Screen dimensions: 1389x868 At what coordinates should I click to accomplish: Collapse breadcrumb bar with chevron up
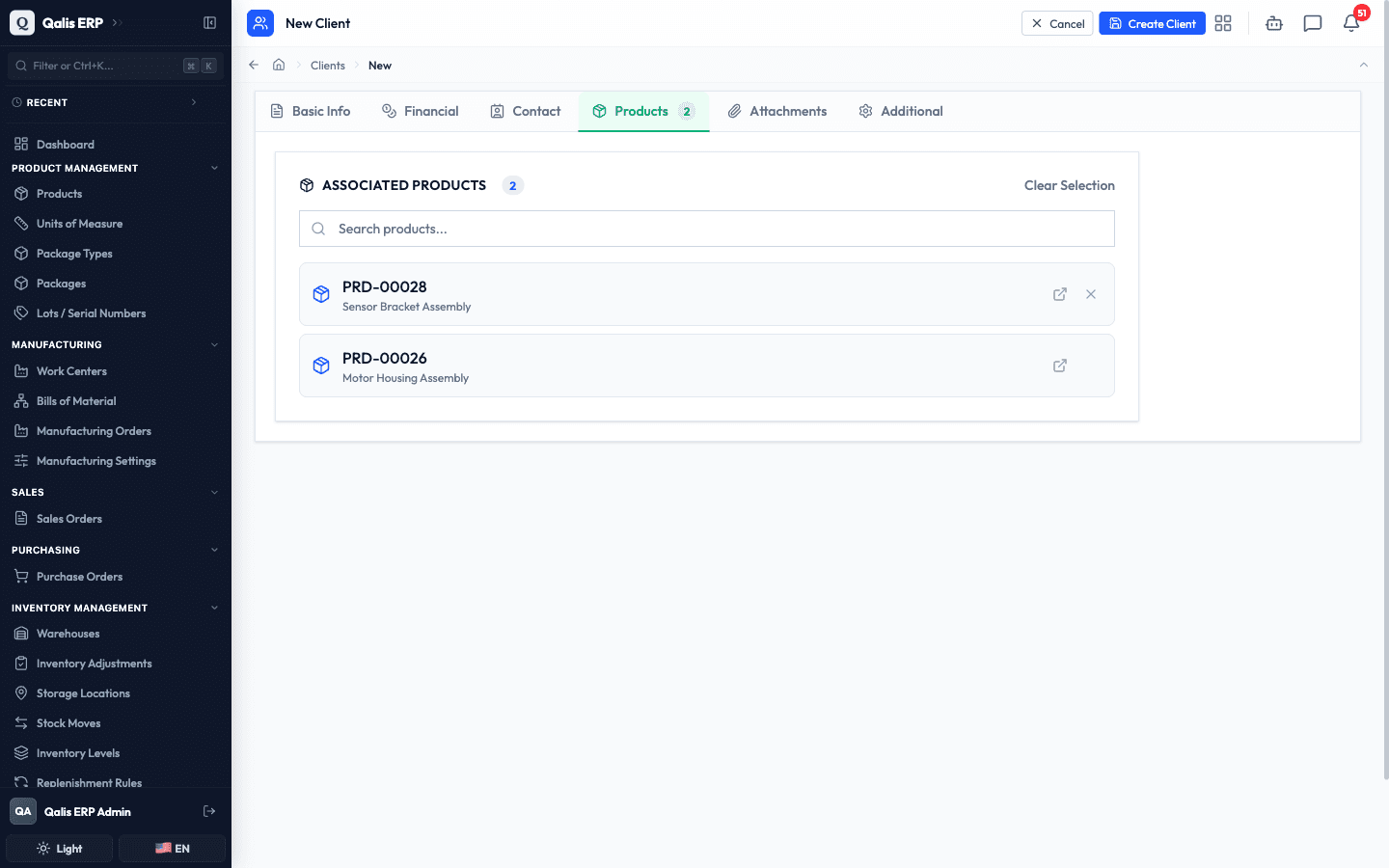point(1364,65)
